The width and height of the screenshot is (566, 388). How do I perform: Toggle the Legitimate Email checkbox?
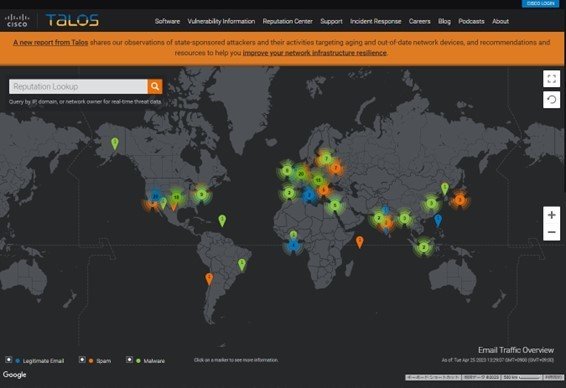(x=9, y=360)
